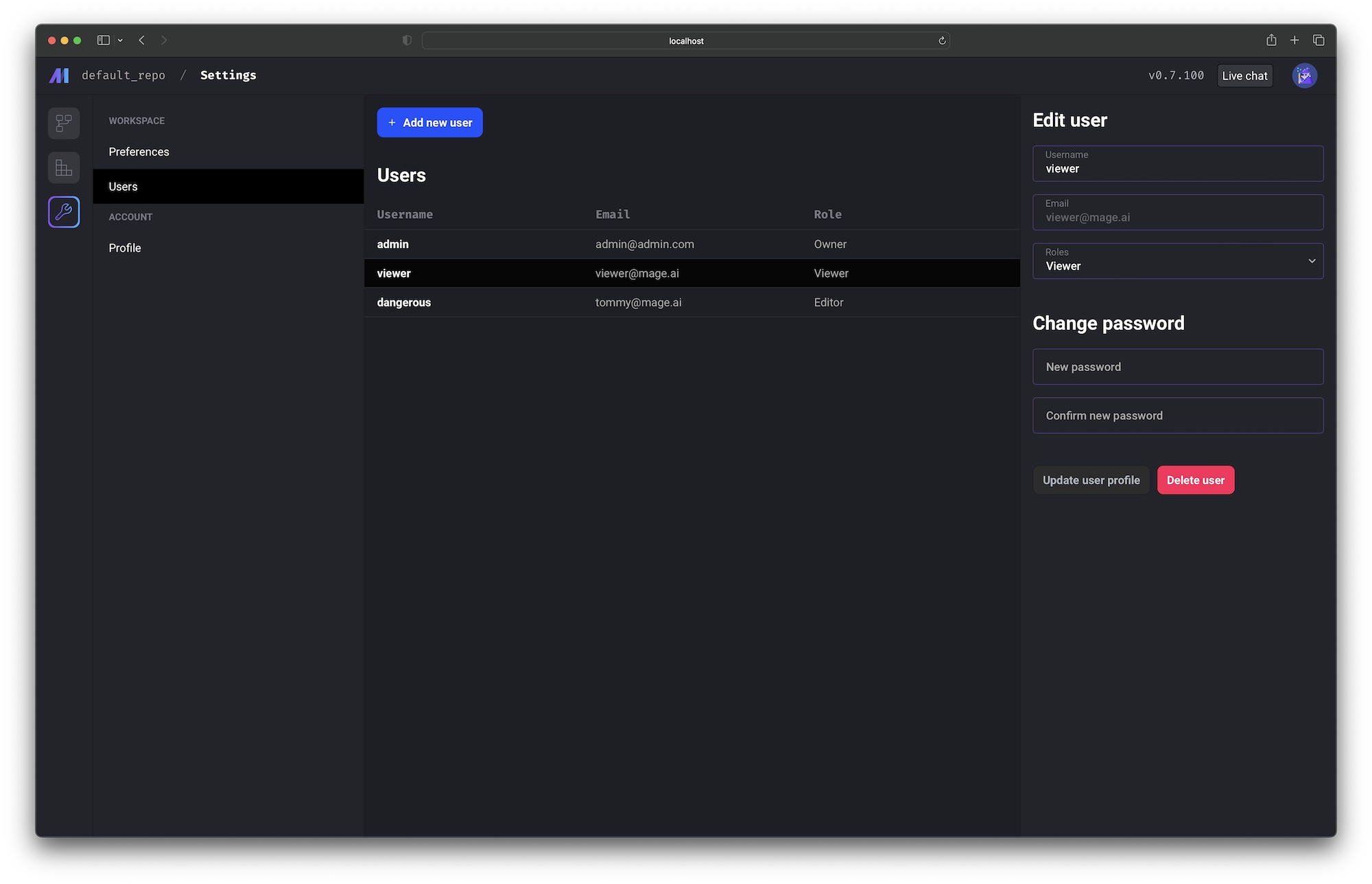Open the pipelines icon in left sidebar
The height and width of the screenshot is (884, 1372).
click(64, 123)
